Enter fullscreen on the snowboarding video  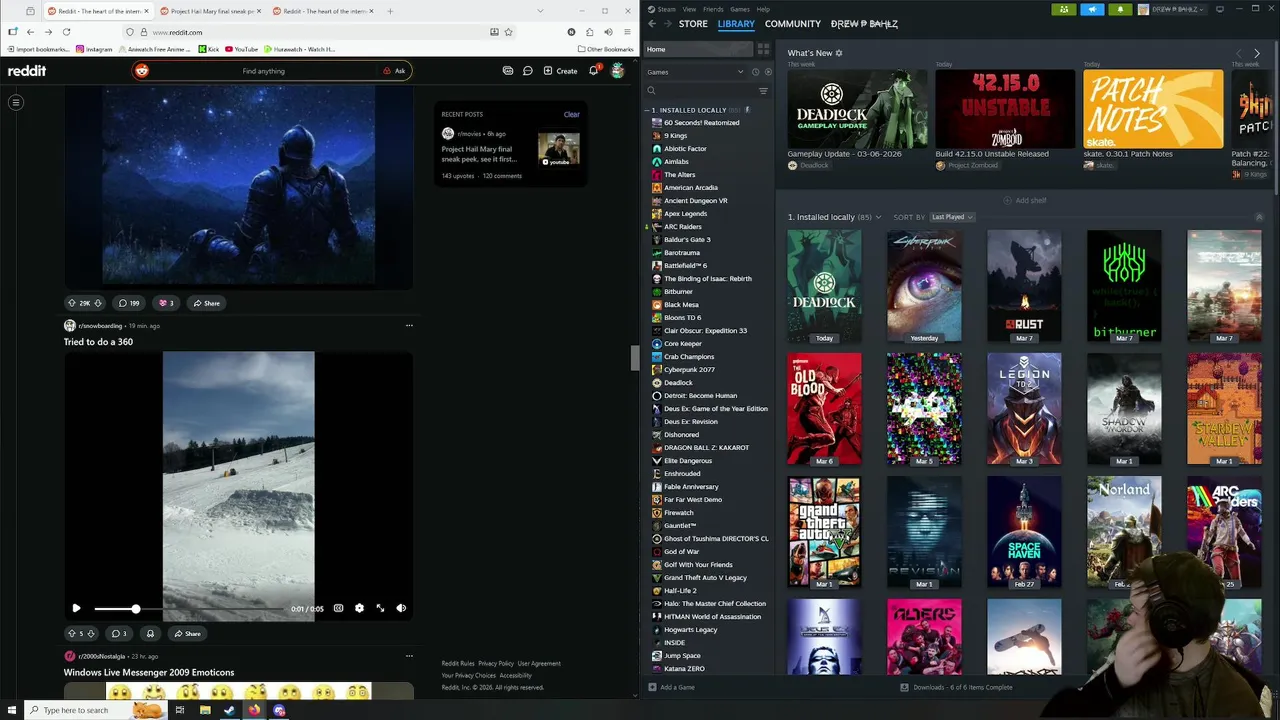coord(380,608)
